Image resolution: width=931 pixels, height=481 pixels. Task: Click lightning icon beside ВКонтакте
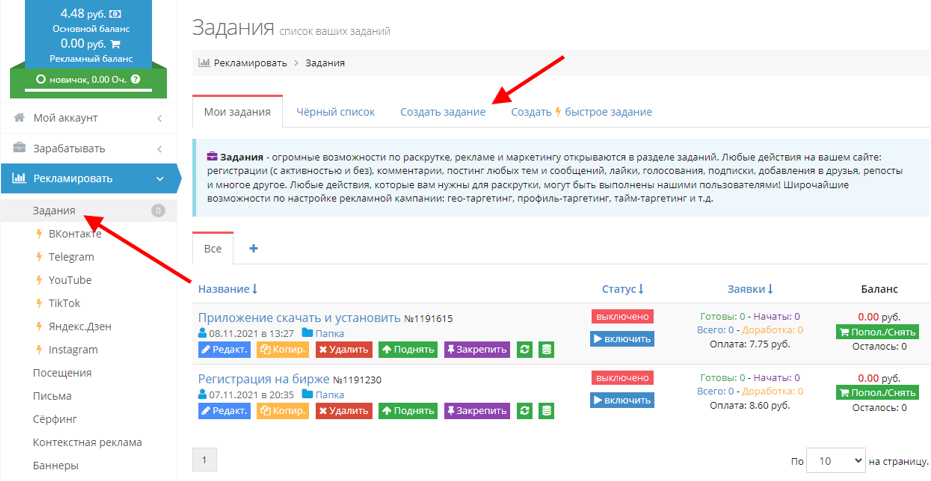[x=39, y=234]
